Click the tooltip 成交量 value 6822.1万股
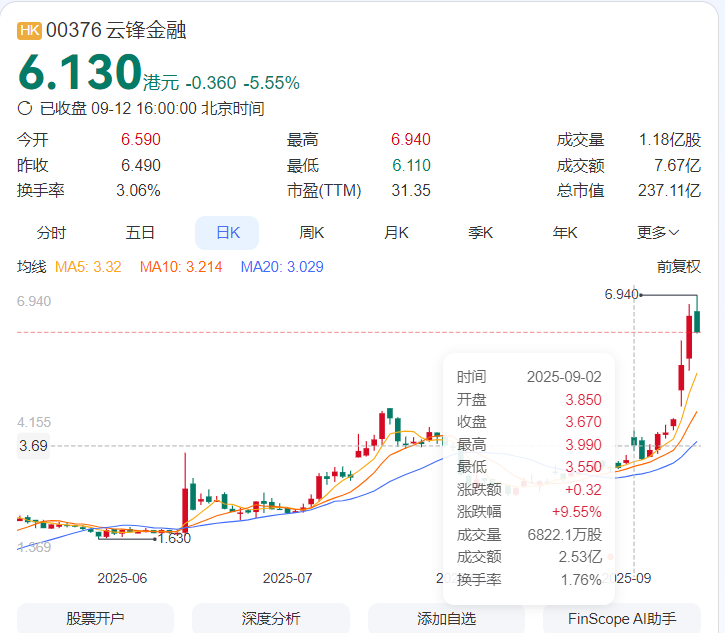Viewport: 725px width, 633px height. pyautogui.click(x=565, y=535)
